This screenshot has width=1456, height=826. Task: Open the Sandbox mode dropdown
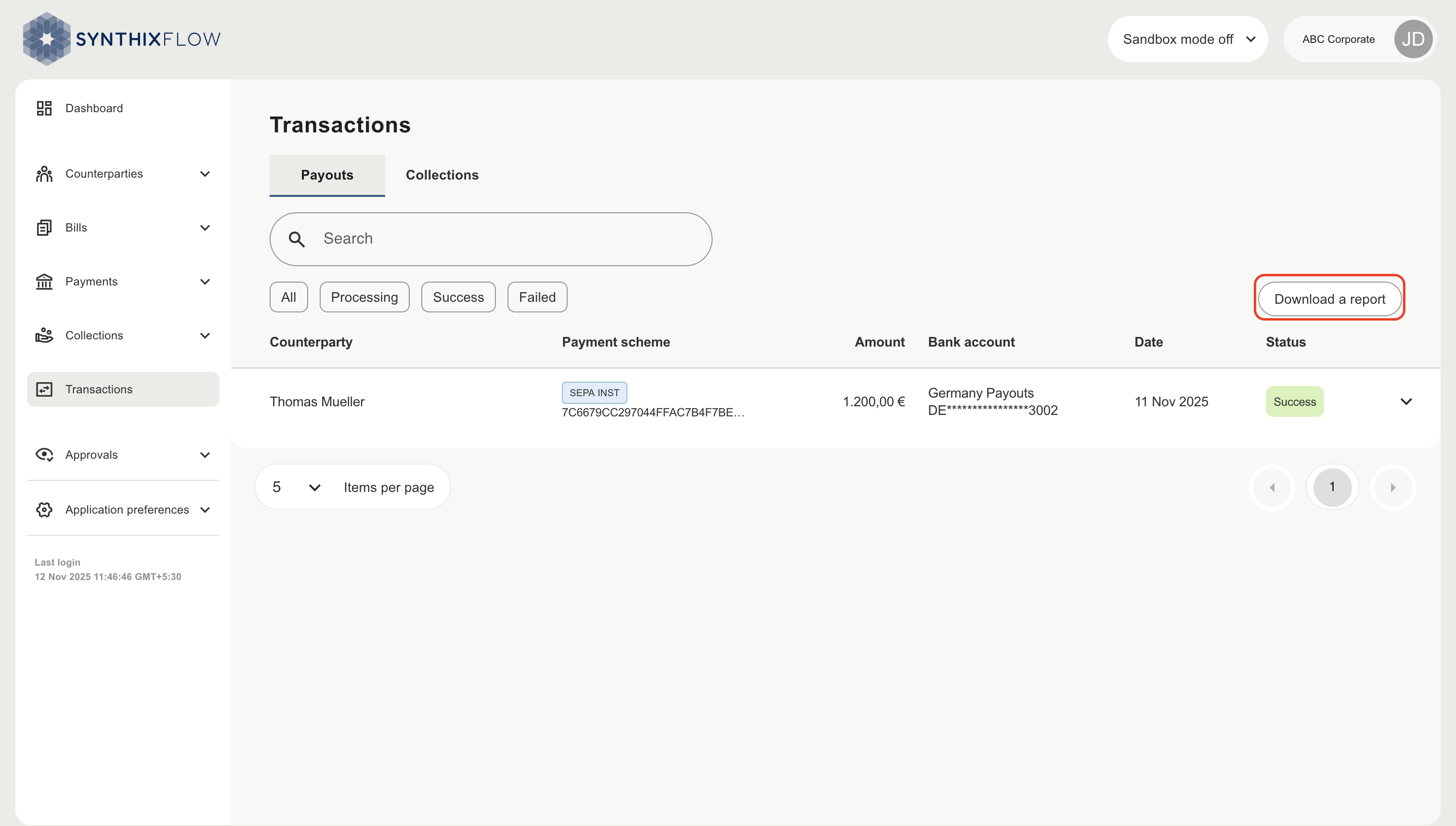point(1188,39)
